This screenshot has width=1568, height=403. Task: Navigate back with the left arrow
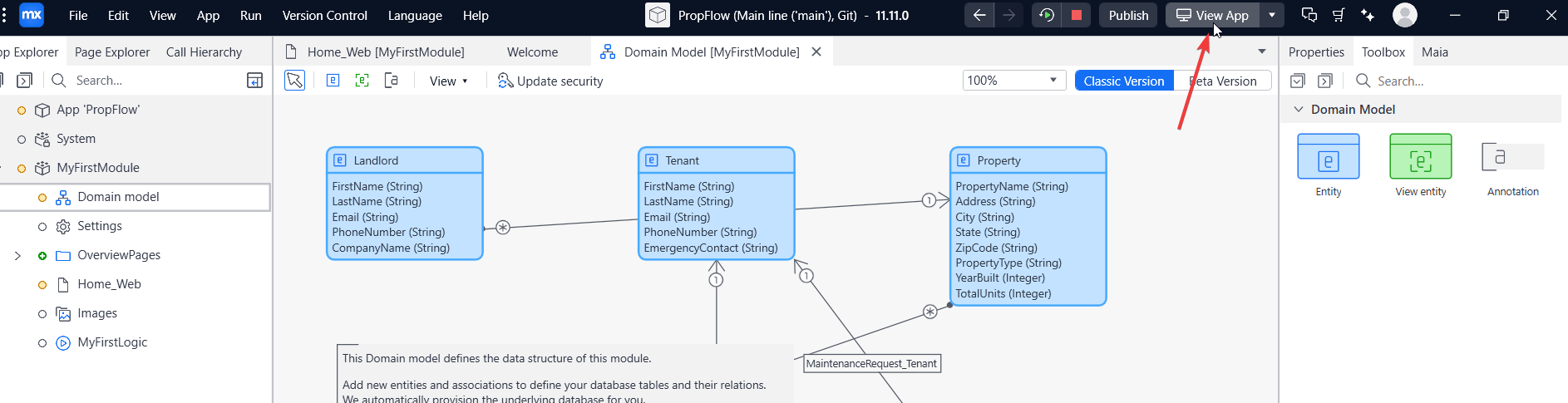click(979, 15)
